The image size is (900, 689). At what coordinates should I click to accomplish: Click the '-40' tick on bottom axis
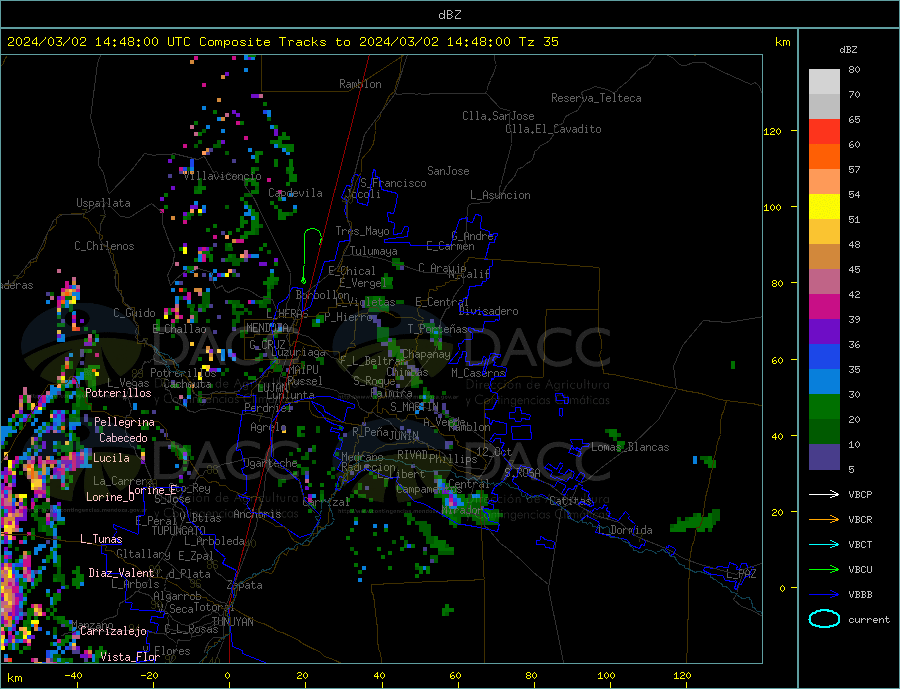pyautogui.click(x=73, y=676)
